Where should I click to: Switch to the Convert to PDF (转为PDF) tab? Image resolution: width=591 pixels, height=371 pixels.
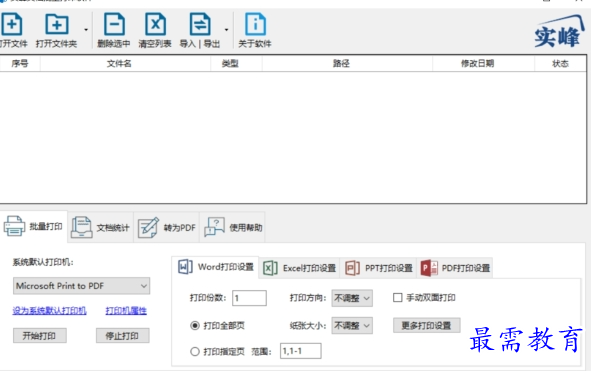167,227
